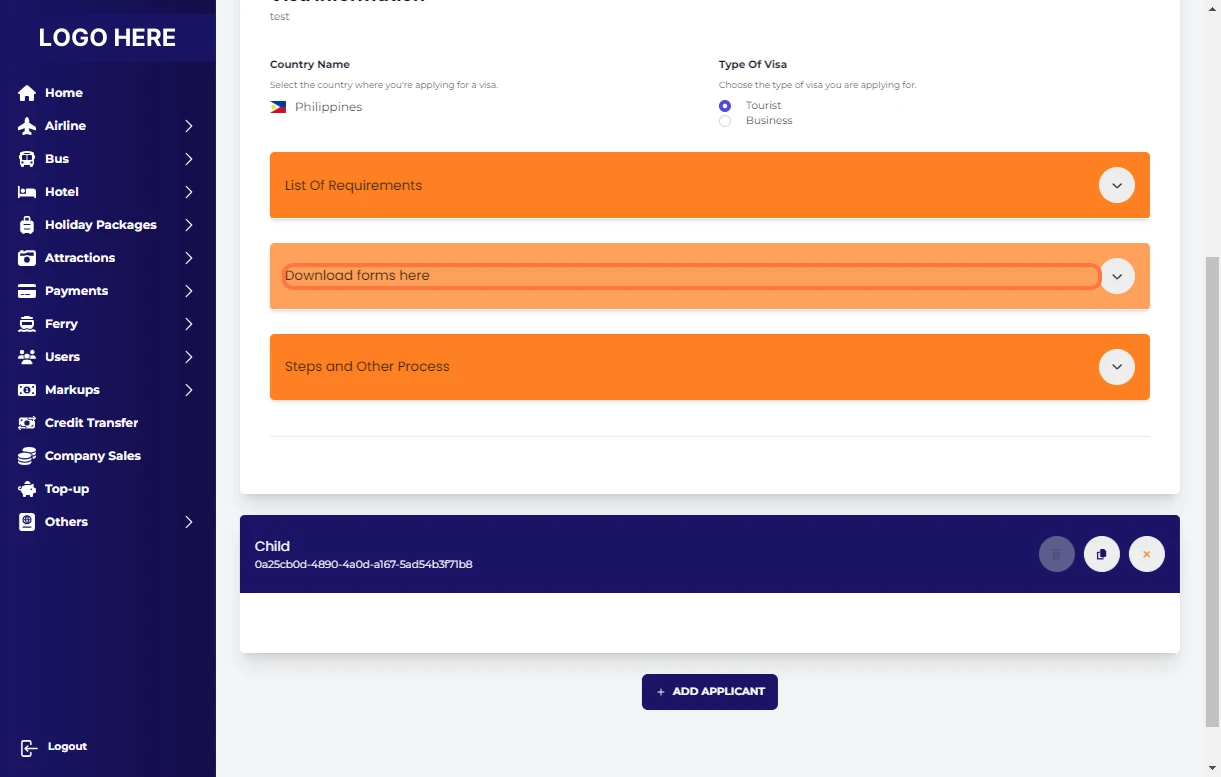Select the Business visa radio button
The image size is (1221, 777).
point(725,121)
